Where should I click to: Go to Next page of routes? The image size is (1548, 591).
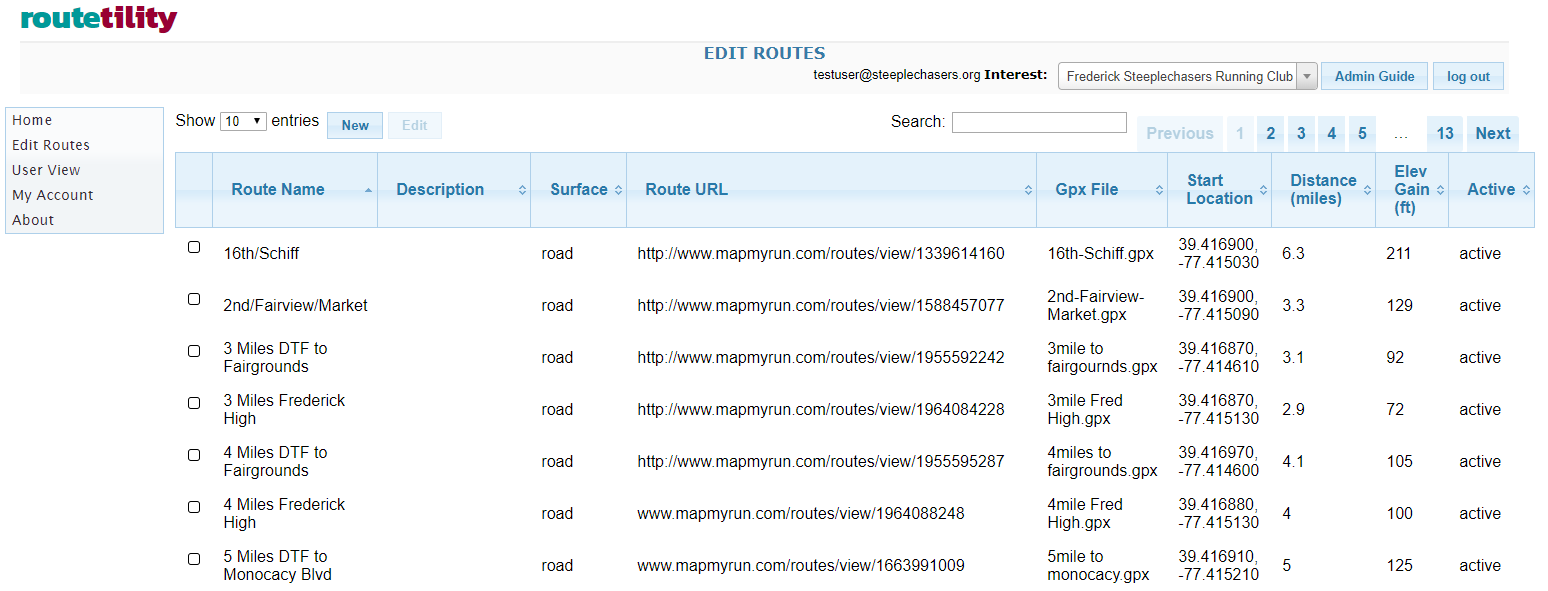[x=1492, y=134]
